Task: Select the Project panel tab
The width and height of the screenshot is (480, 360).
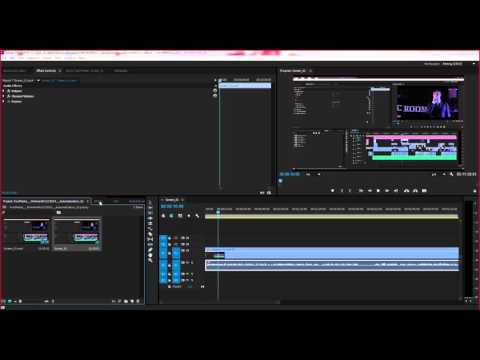Action: [x=43, y=201]
